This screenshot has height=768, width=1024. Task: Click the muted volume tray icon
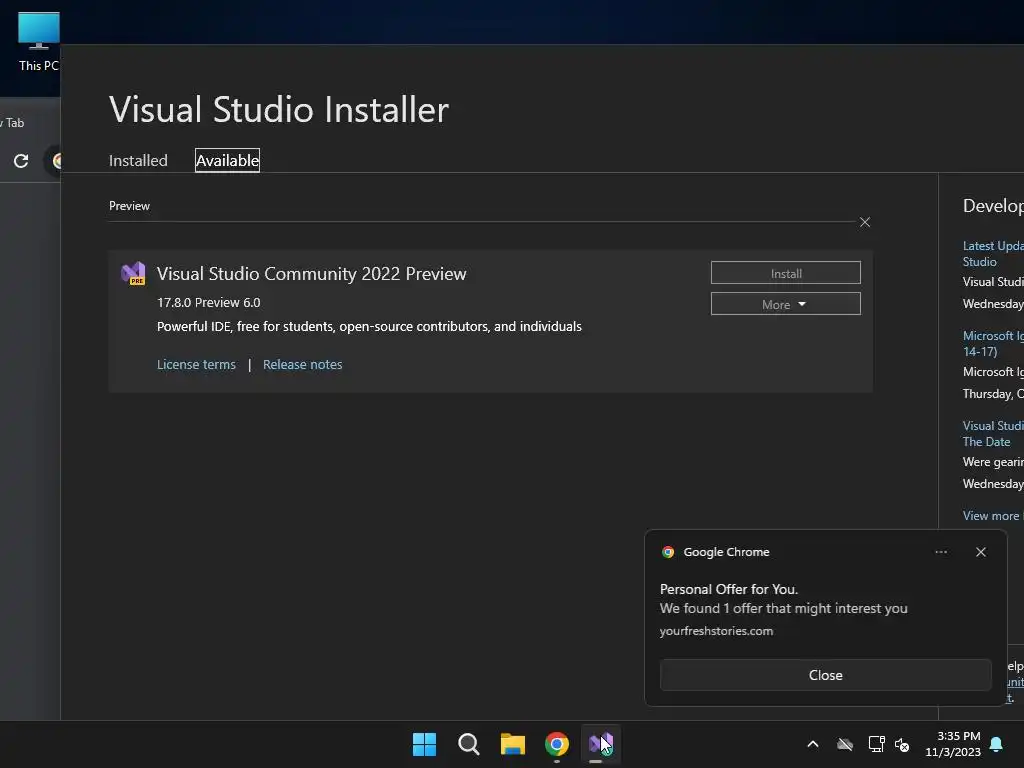(x=902, y=744)
